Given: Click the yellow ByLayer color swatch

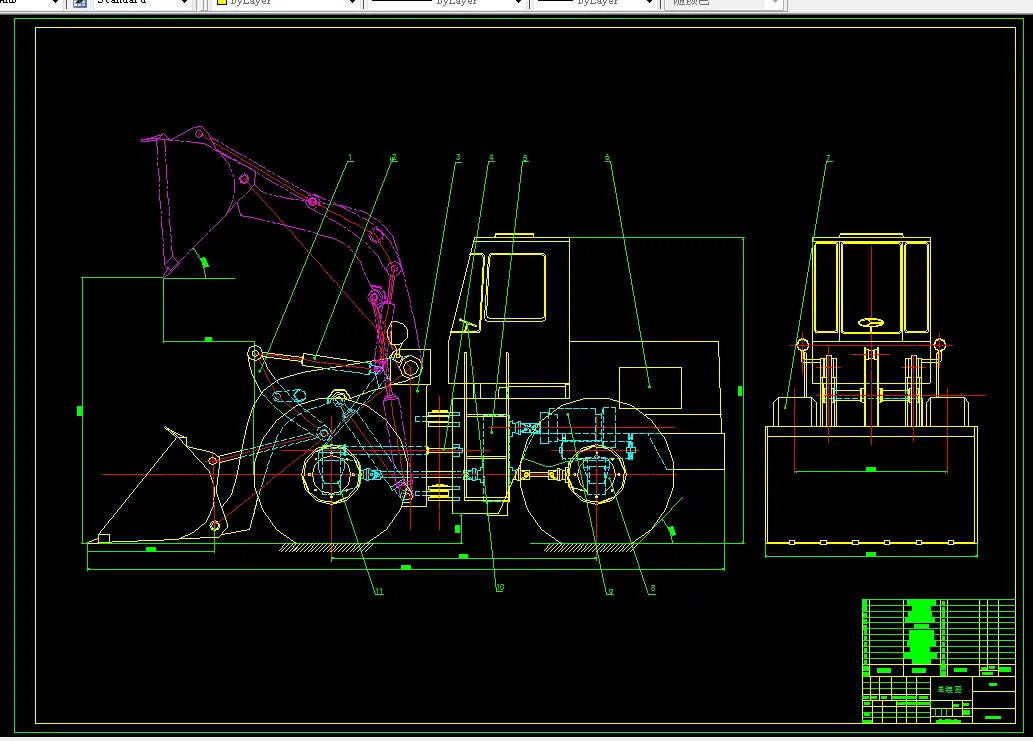Looking at the screenshot, I should click(222, 3).
